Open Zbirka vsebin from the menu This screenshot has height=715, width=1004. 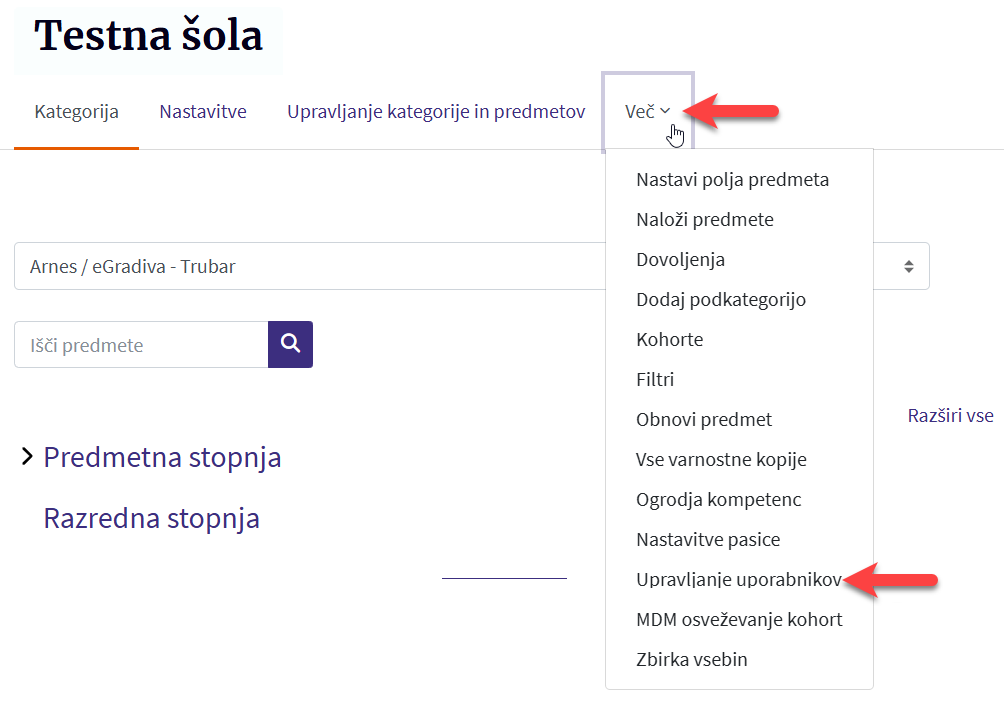(691, 660)
